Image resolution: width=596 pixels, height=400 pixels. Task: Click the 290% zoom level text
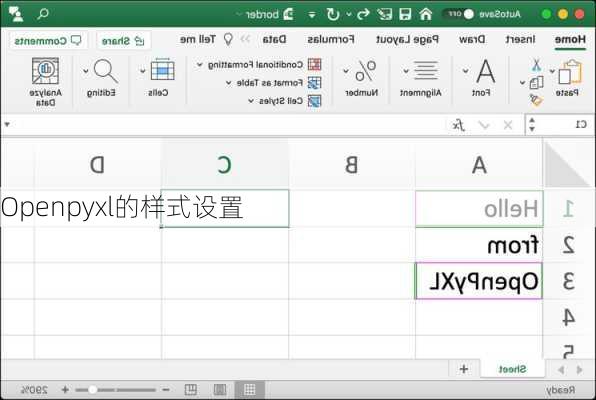34,390
